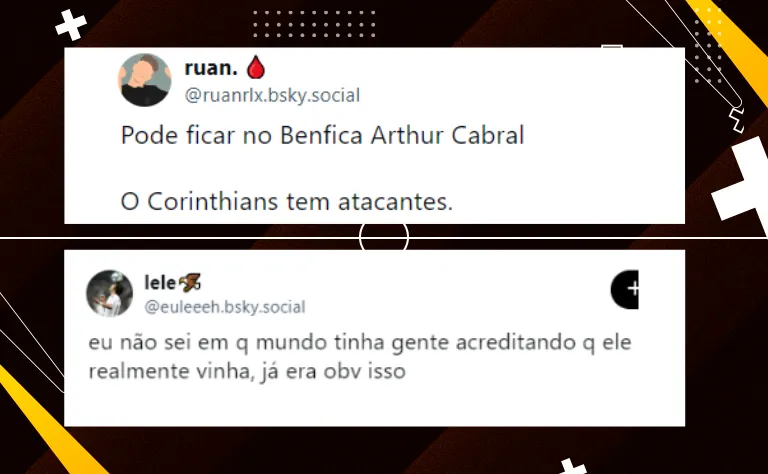Open ruan's profile avatar picture
This screenshot has height=474, width=768.
(x=144, y=80)
